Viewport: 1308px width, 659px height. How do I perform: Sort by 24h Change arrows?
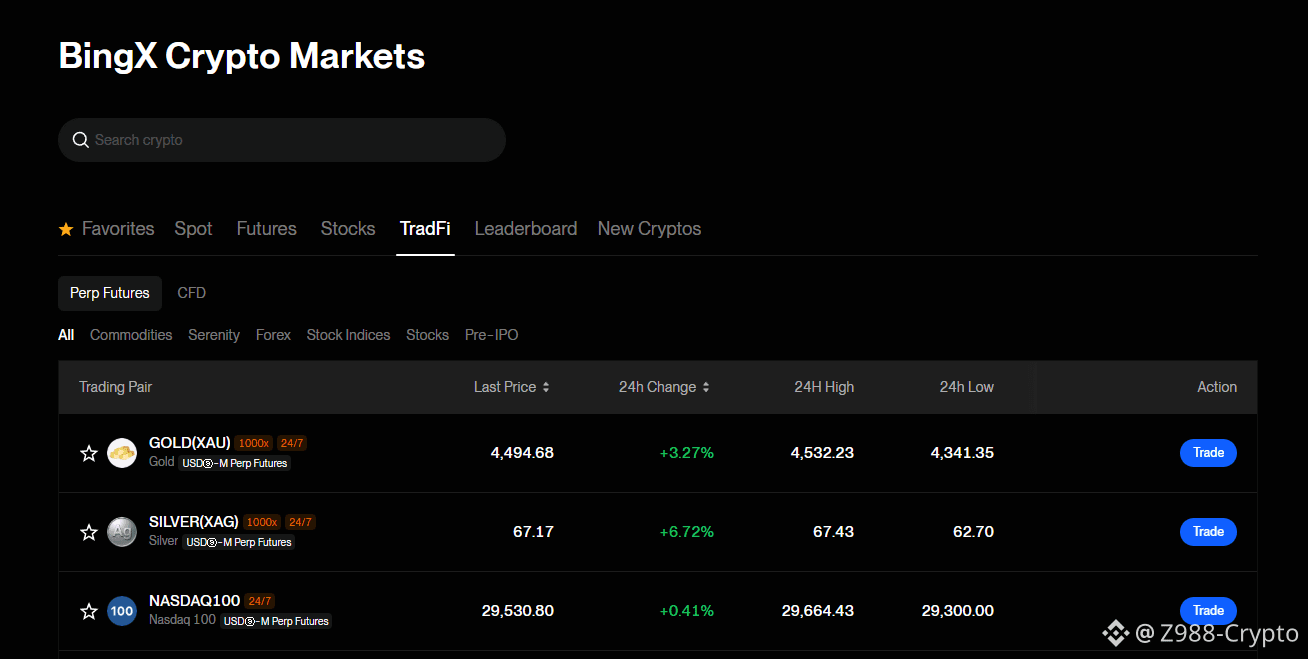pyautogui.click(x=706, y=387)
